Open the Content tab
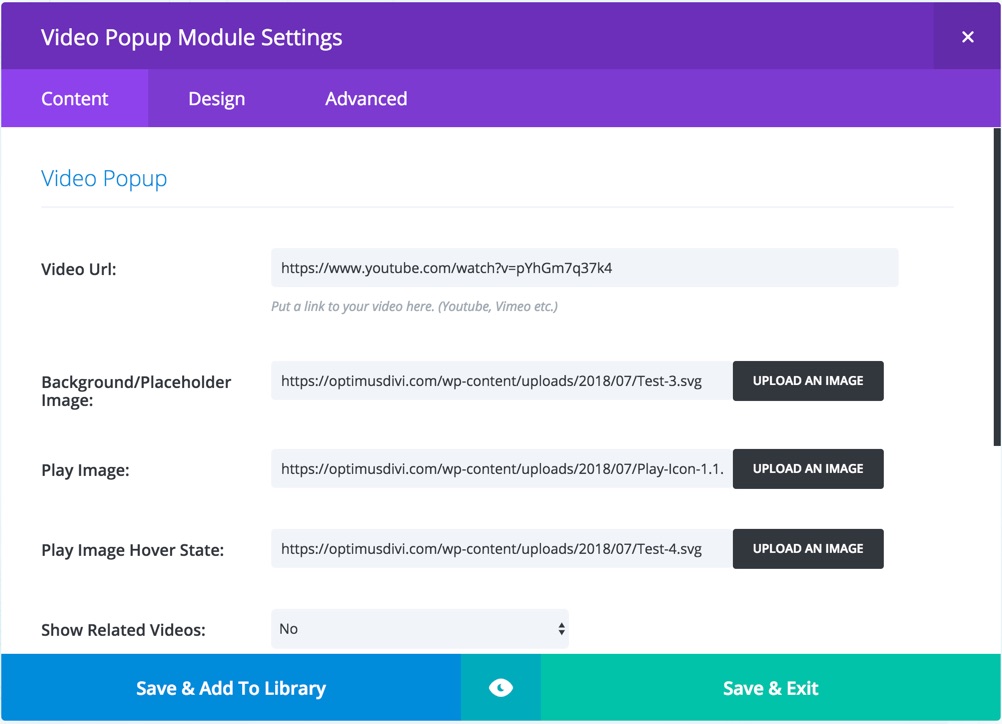This screenshot has width=1002, height=724. tap(75, 98)
